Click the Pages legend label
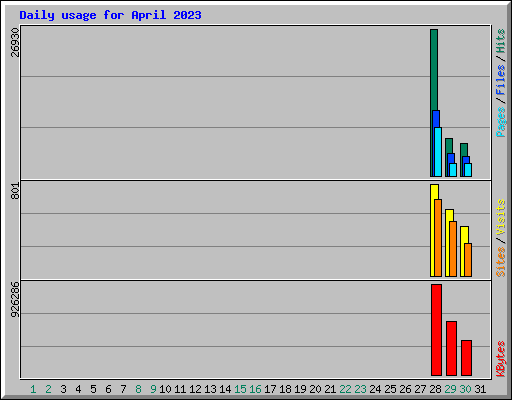512x400 pixels. coord(500,122)
